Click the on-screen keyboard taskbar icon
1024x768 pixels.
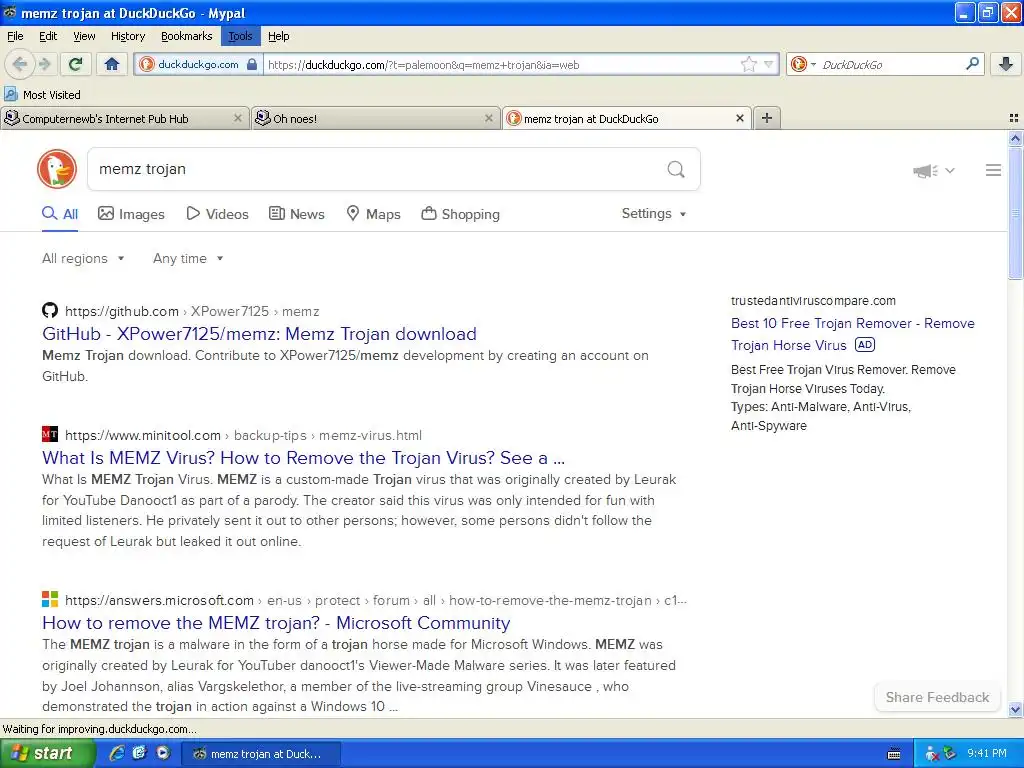(x=894, y=754)
